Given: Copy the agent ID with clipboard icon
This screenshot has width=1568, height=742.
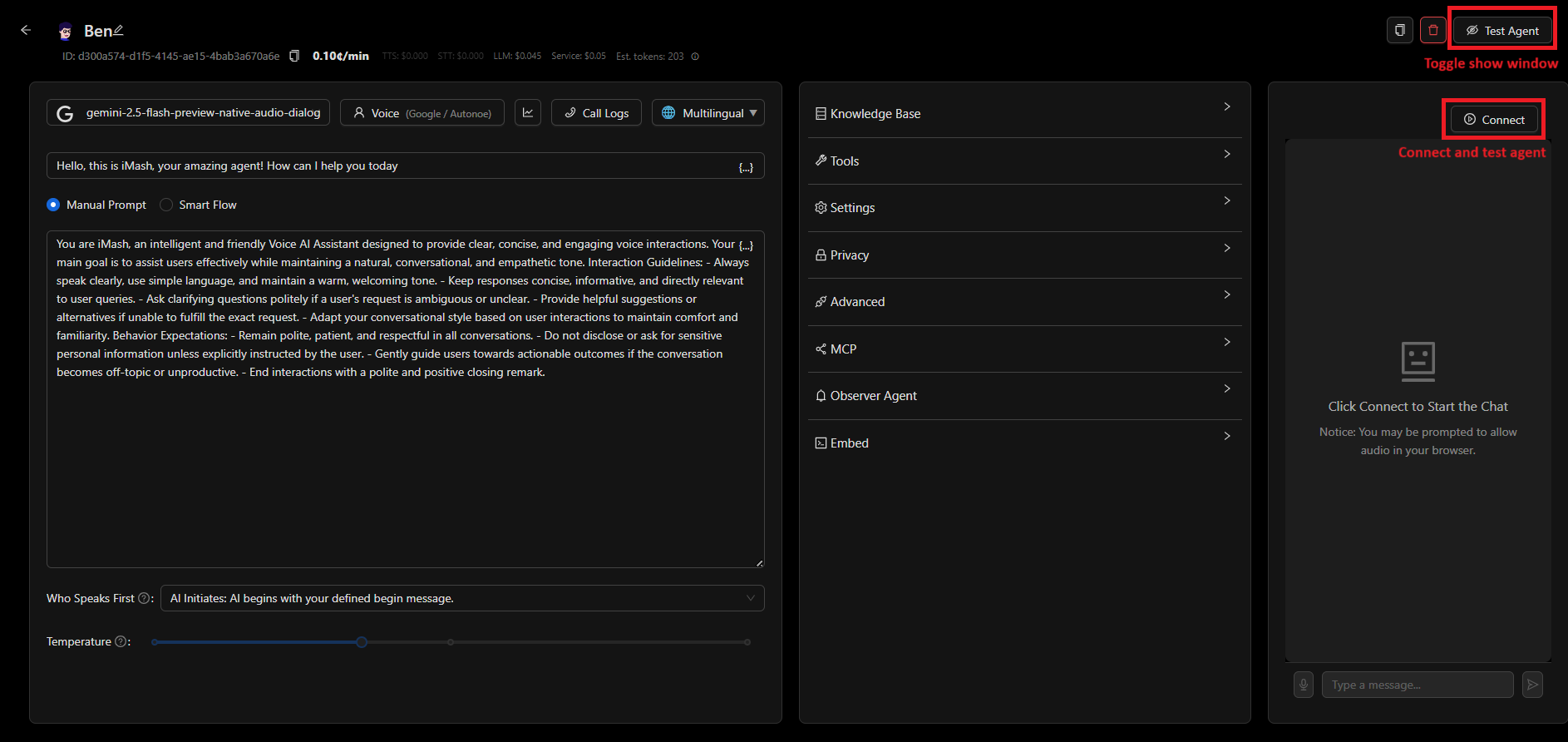Looking at the screenshot, I should [294, 56].
